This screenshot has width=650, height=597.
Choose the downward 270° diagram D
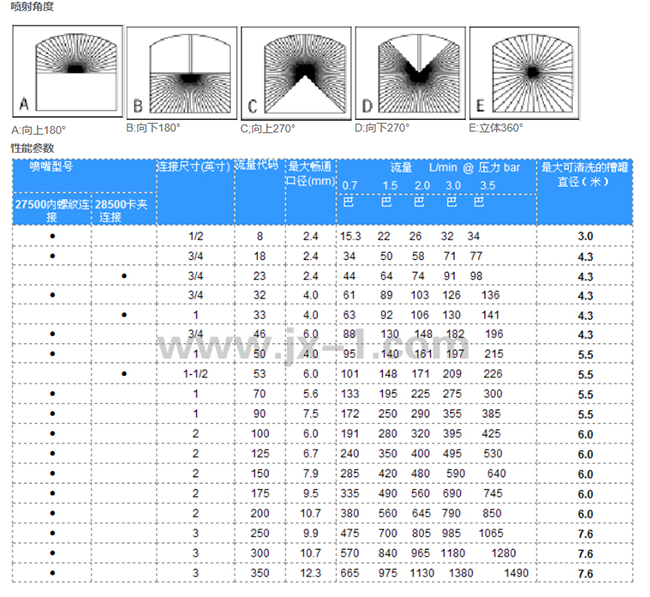408,70
